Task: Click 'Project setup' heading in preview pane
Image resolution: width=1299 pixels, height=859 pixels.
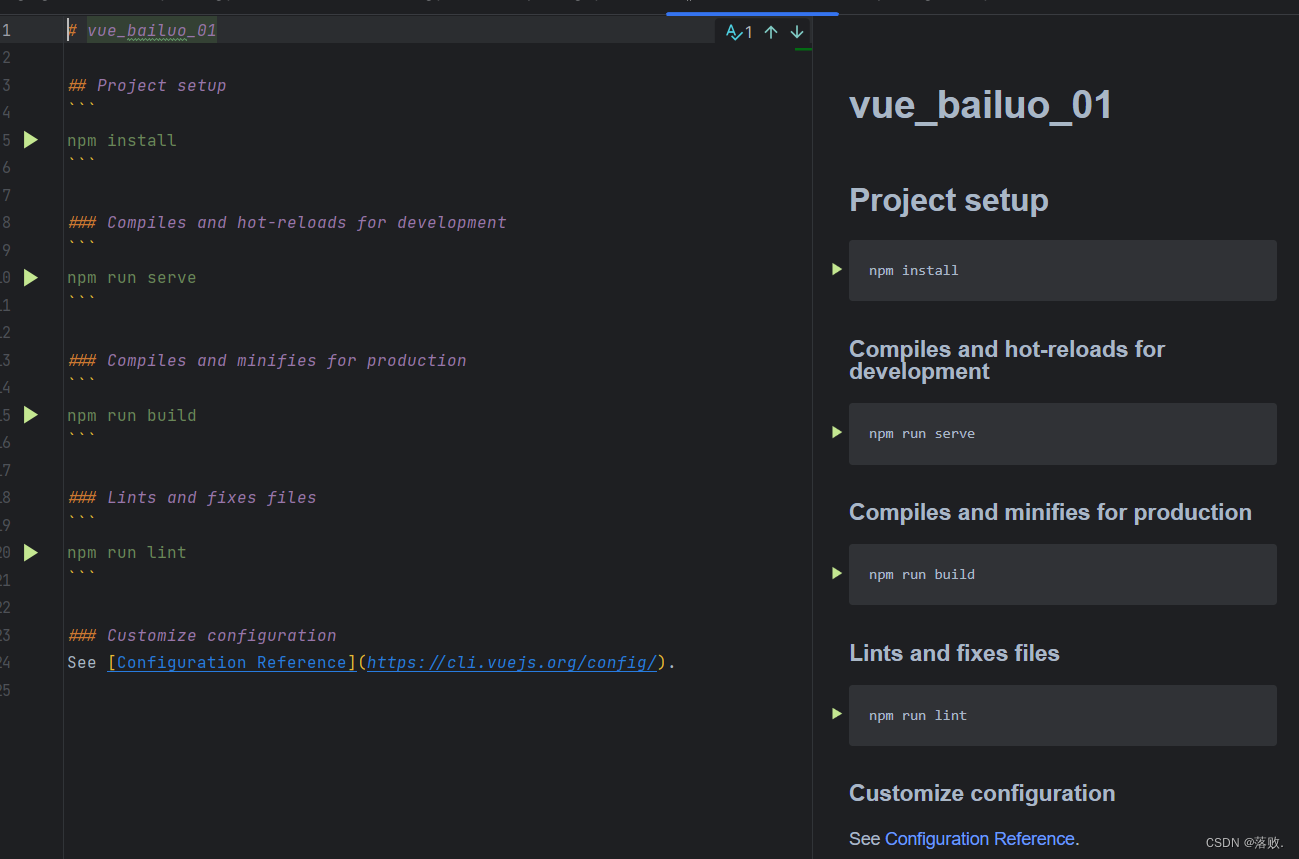Action: [x=949, y=200]
